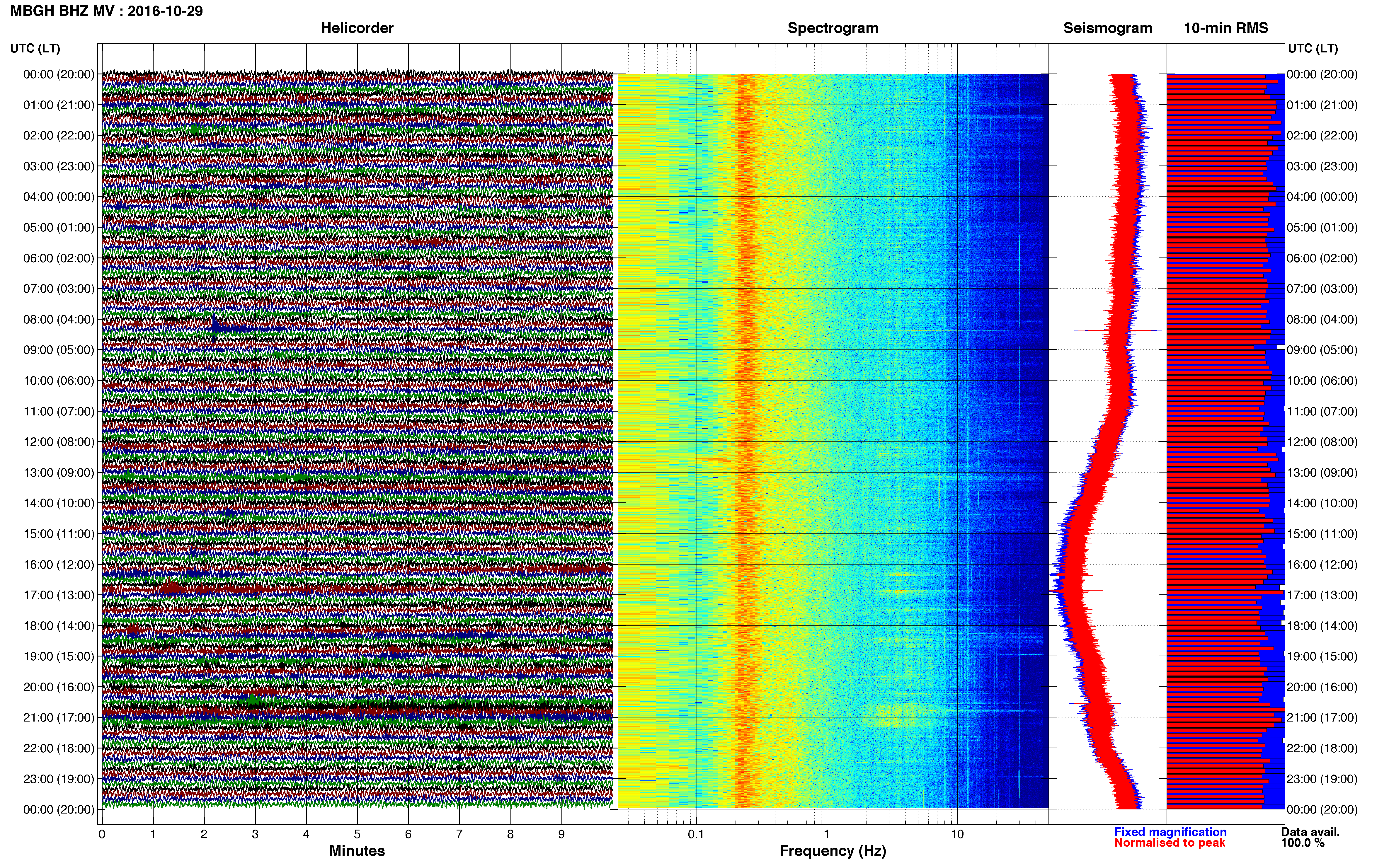Click the 'Seismogram' panel heading
1389x868 pixels.
[1108, 28]
